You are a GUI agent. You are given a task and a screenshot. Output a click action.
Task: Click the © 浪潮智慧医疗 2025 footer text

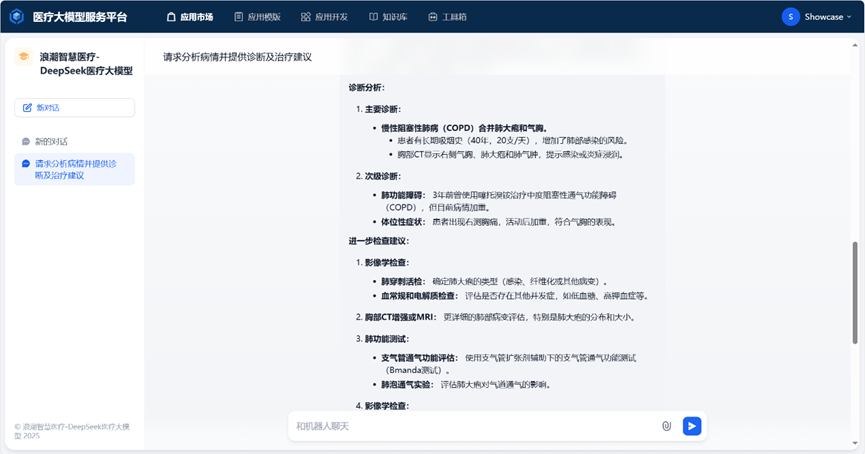coord(72,431)
